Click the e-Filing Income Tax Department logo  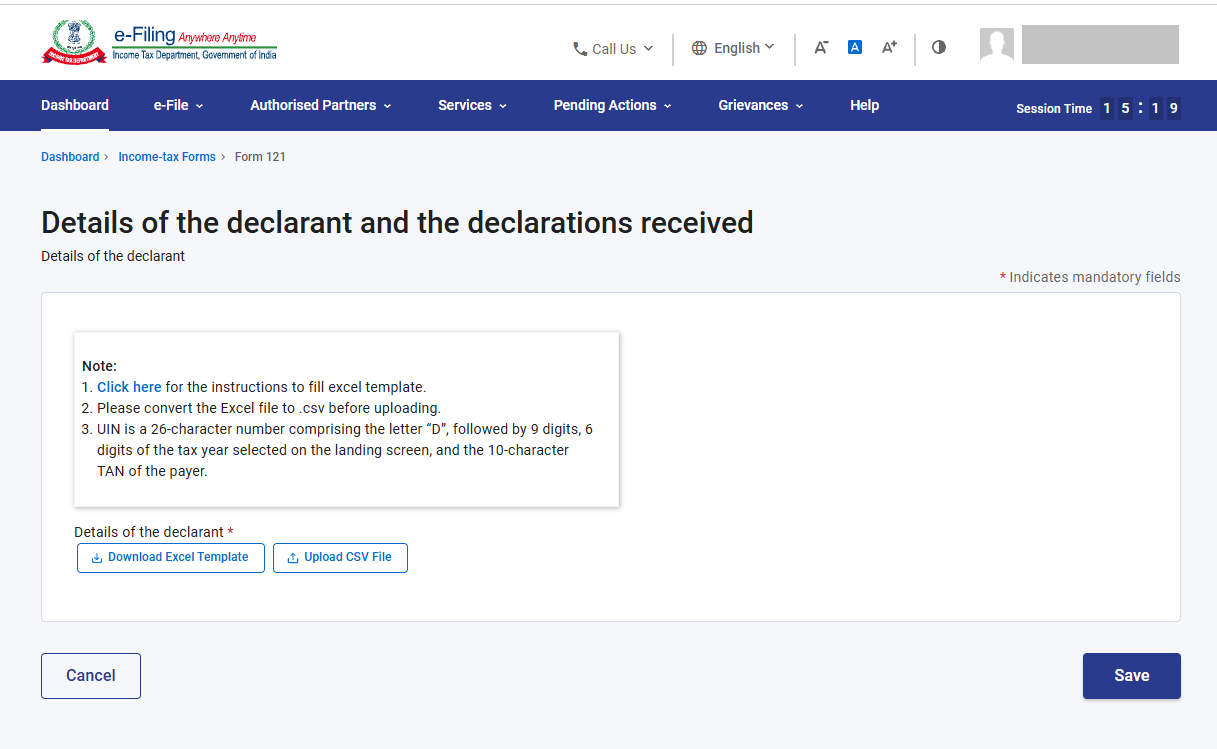coord(159,44)
